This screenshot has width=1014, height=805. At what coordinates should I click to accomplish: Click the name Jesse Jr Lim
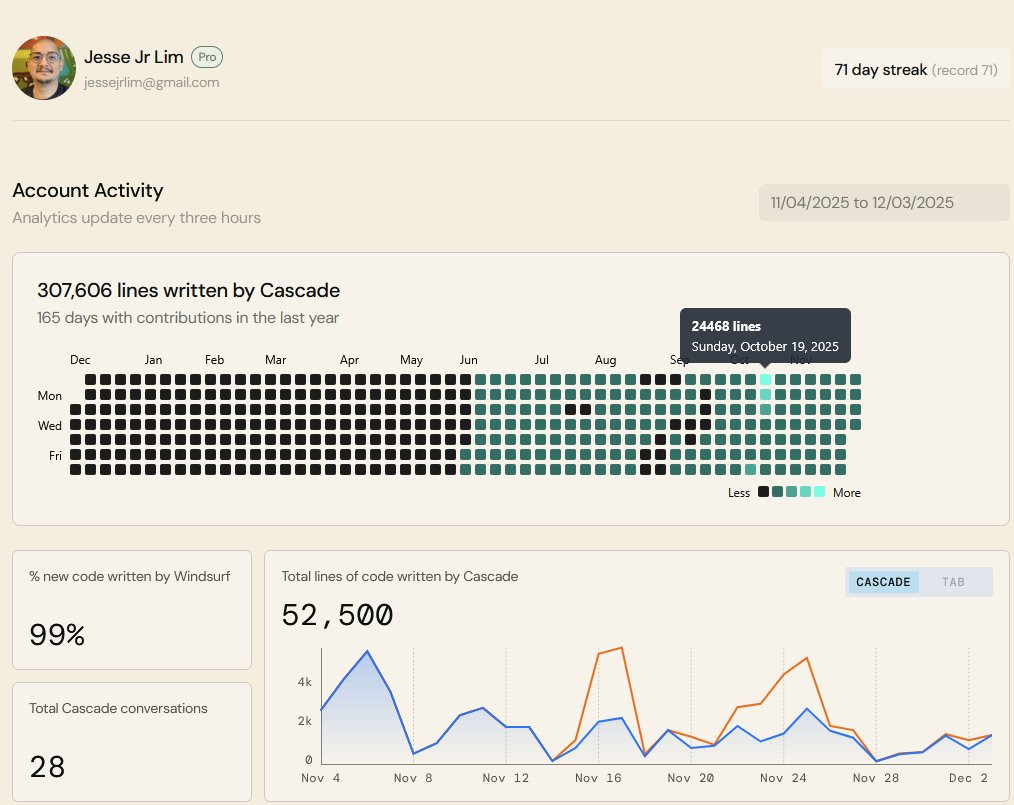point(134,57)
